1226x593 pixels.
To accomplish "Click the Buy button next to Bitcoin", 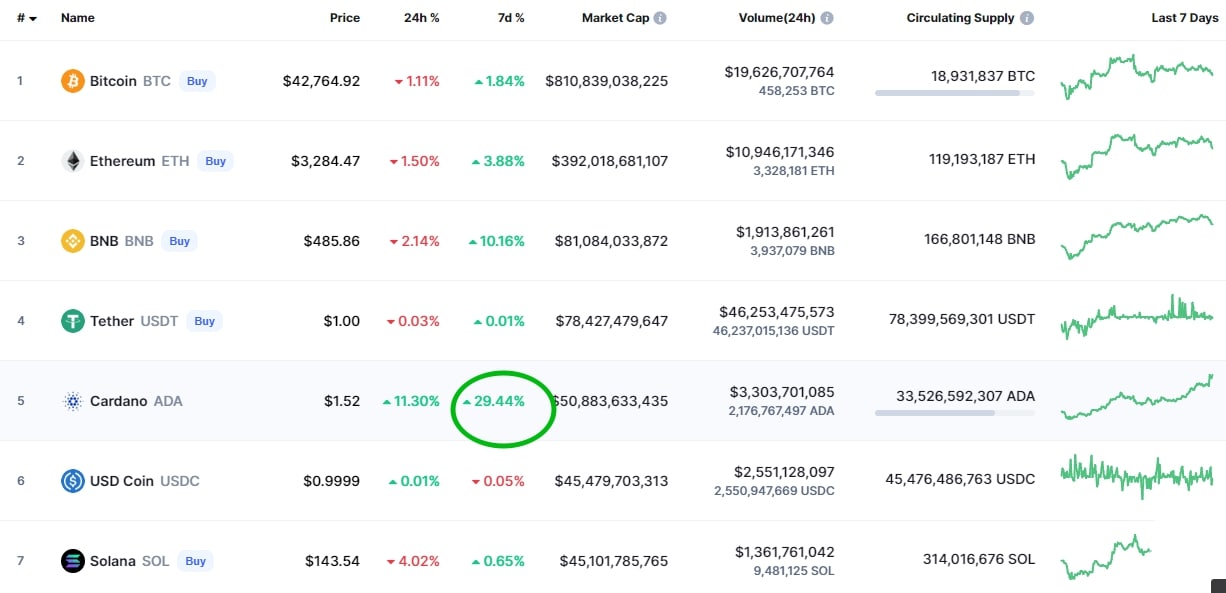I will point(197,81).
